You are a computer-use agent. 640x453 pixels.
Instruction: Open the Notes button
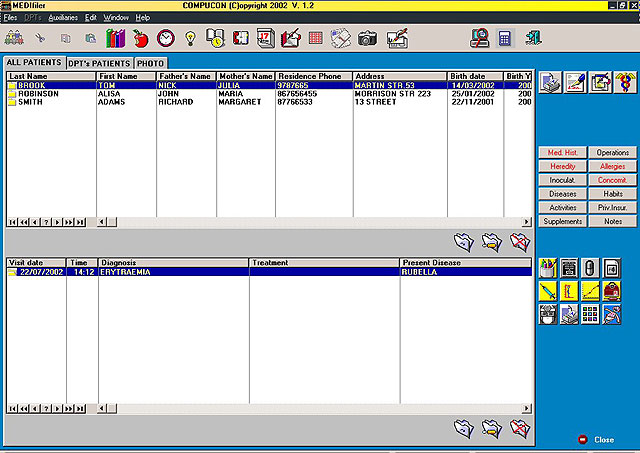pyautogui.click(x=613, y=221)
